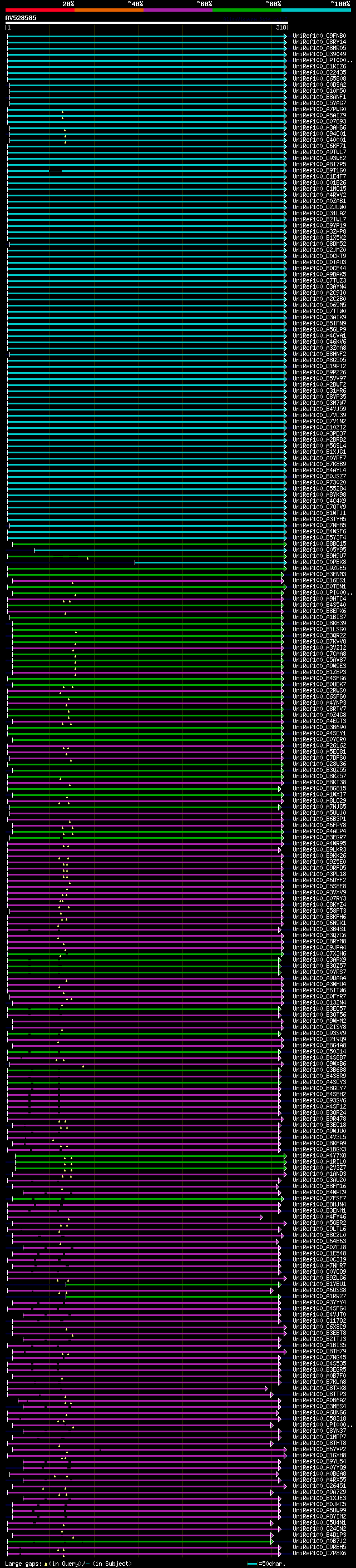Select hit UniRef100_A8MR05
The image size is (356, 1568).
click(319, 48)
